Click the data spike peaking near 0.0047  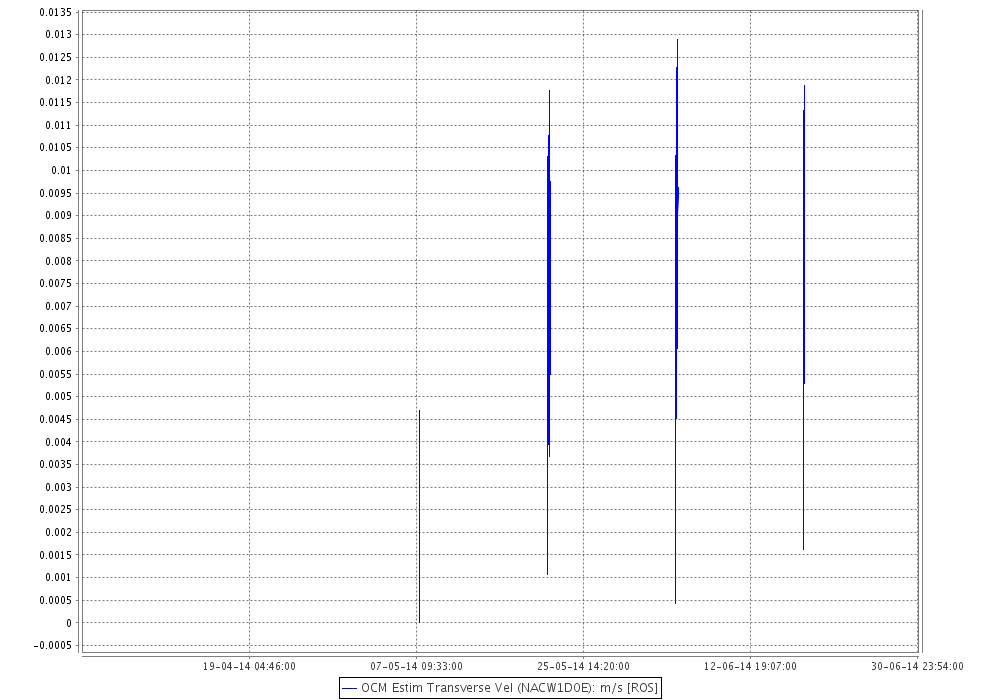click(420, 516)
